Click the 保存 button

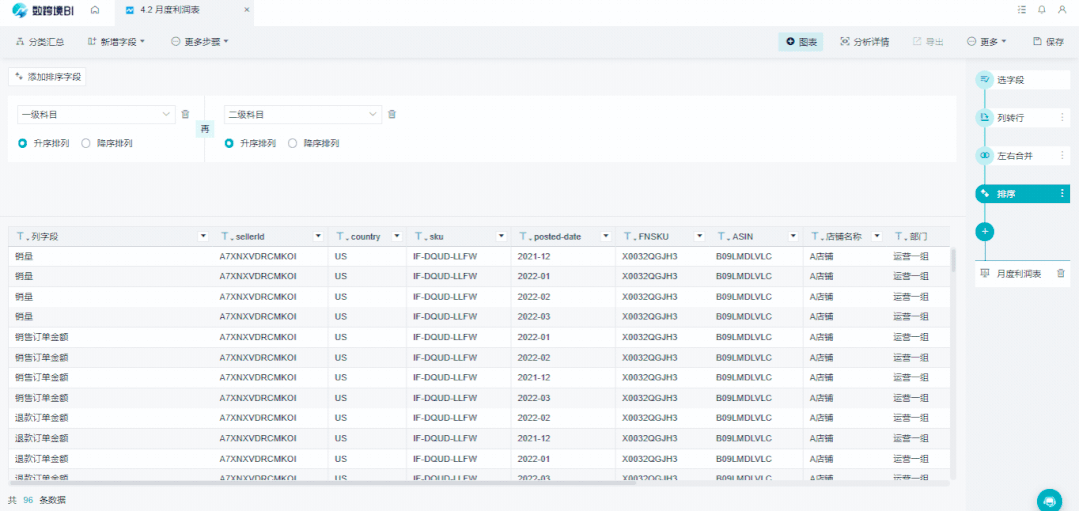tap(1048, 42)
